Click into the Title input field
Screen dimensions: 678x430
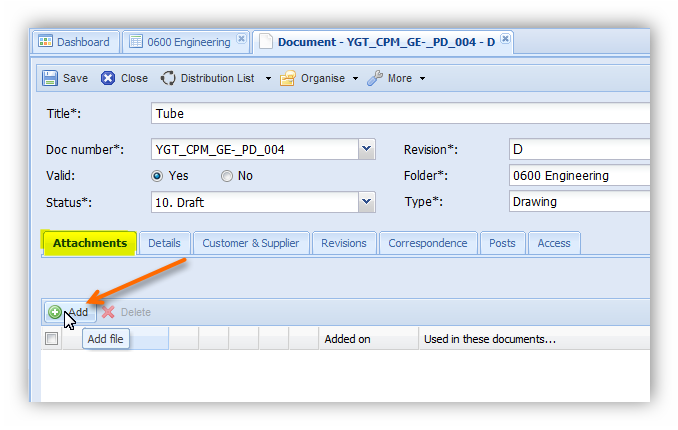[400, 113]
